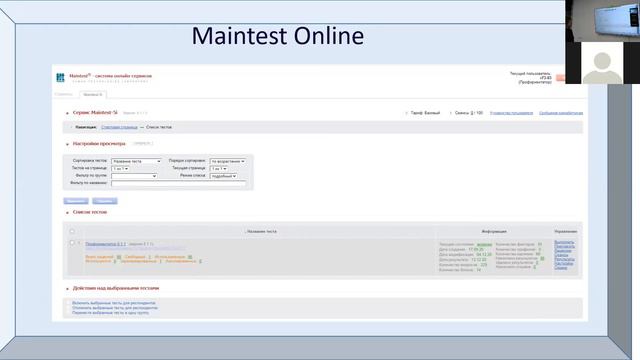Open the 'Руководство пользователя' link
This screenshot has height=360, width=640.
click(x=511, y=113)
